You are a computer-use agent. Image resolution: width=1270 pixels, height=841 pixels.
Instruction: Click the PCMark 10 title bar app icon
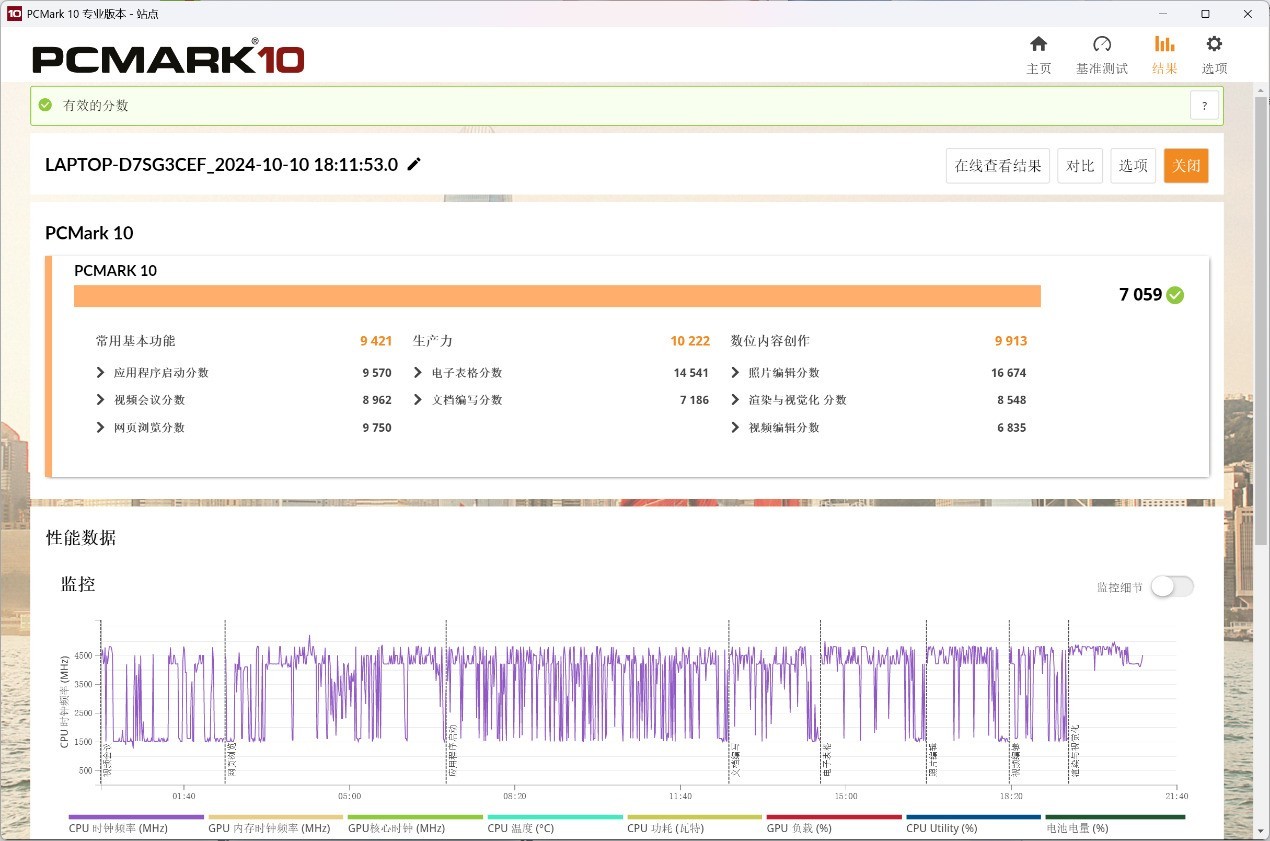click(x=14, y=13)
